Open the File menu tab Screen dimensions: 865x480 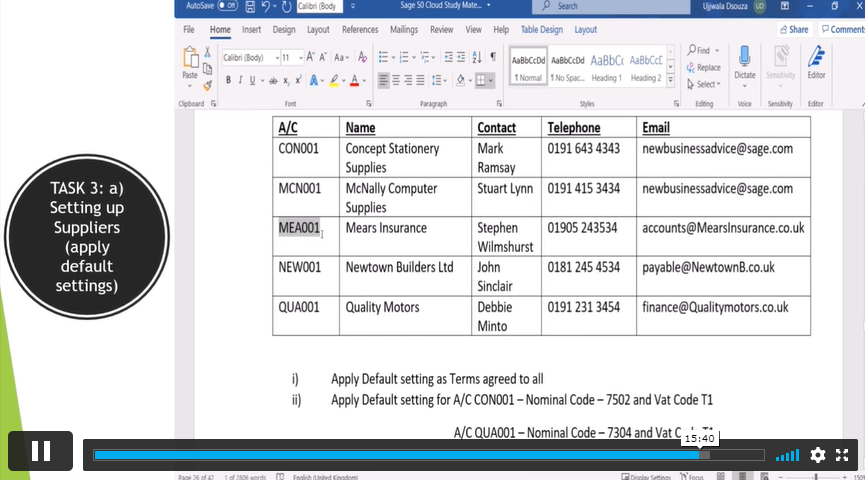click(189, 30)
